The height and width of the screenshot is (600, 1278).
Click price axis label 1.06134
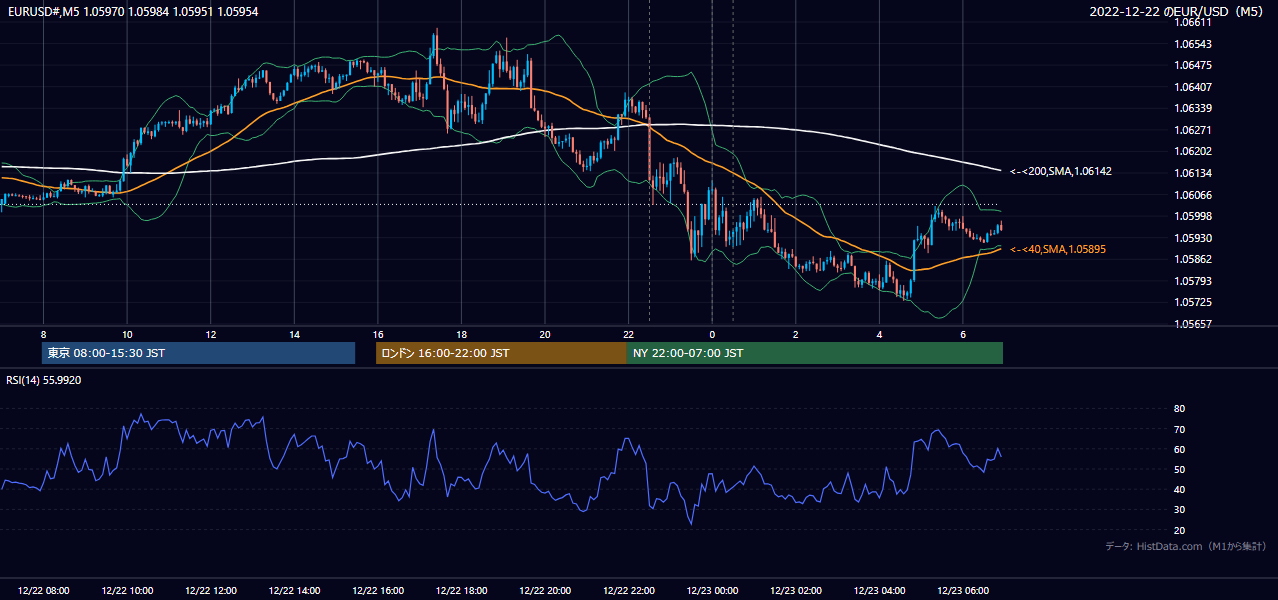click(1194, 173)
